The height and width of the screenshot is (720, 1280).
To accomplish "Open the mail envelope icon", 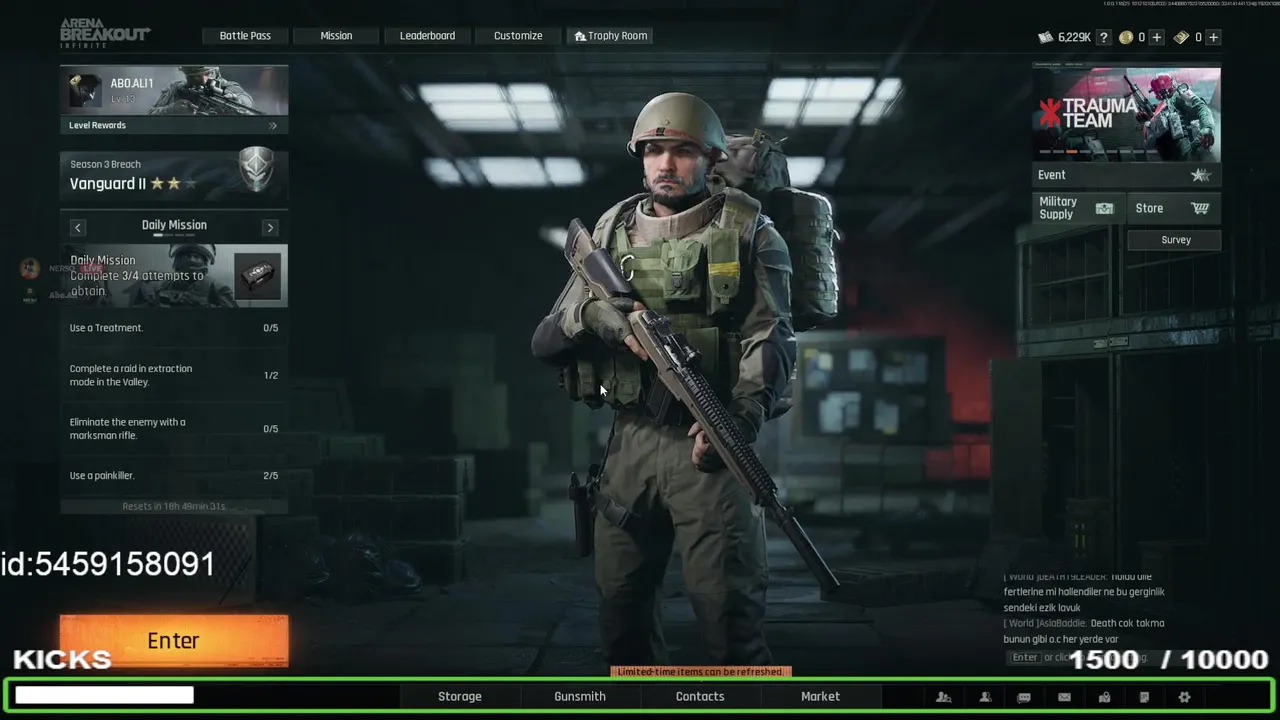I will [1064, 697].
